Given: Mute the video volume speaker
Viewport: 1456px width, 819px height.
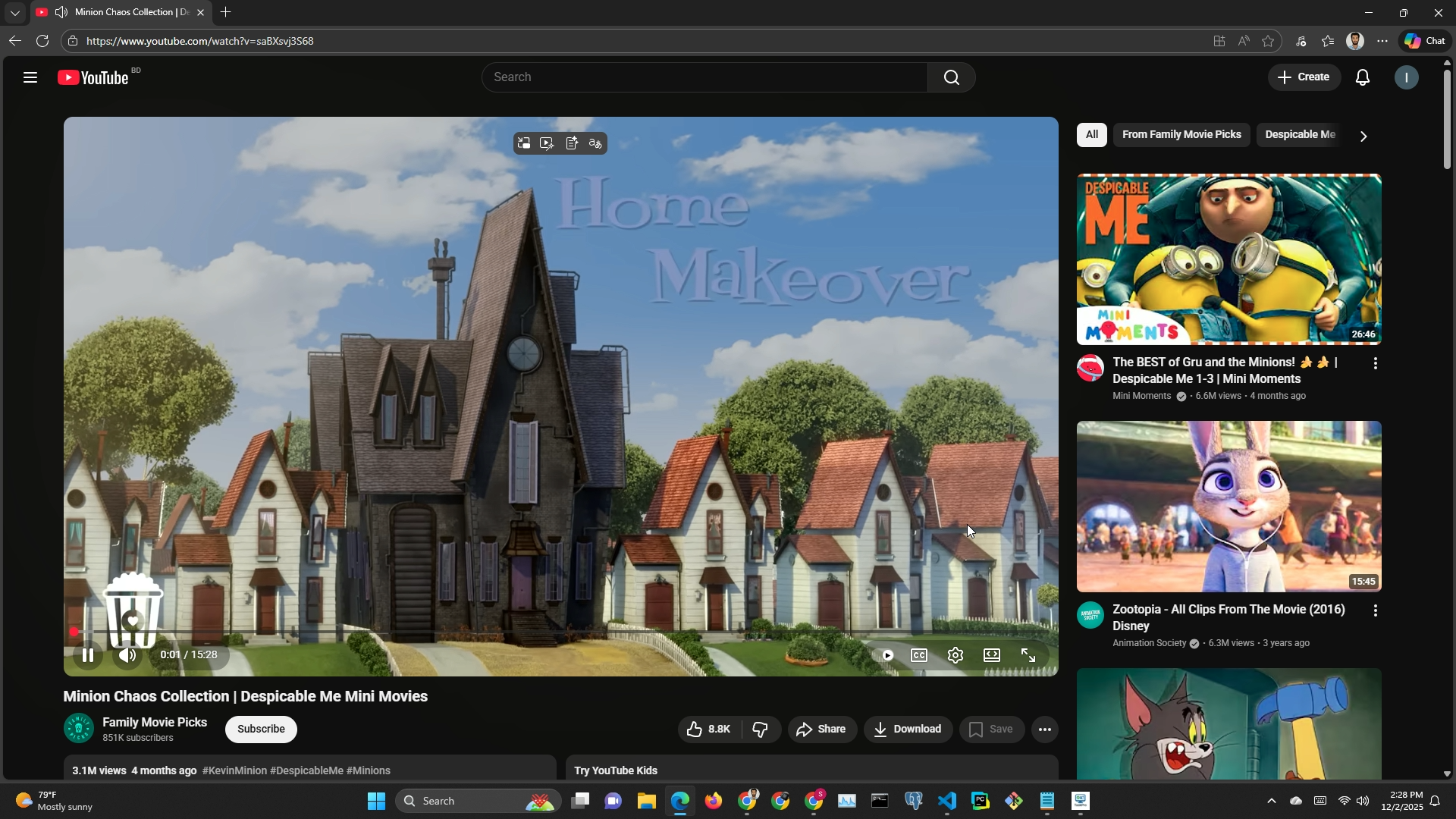Looking at the screenshot, I should tap(127, 655).
